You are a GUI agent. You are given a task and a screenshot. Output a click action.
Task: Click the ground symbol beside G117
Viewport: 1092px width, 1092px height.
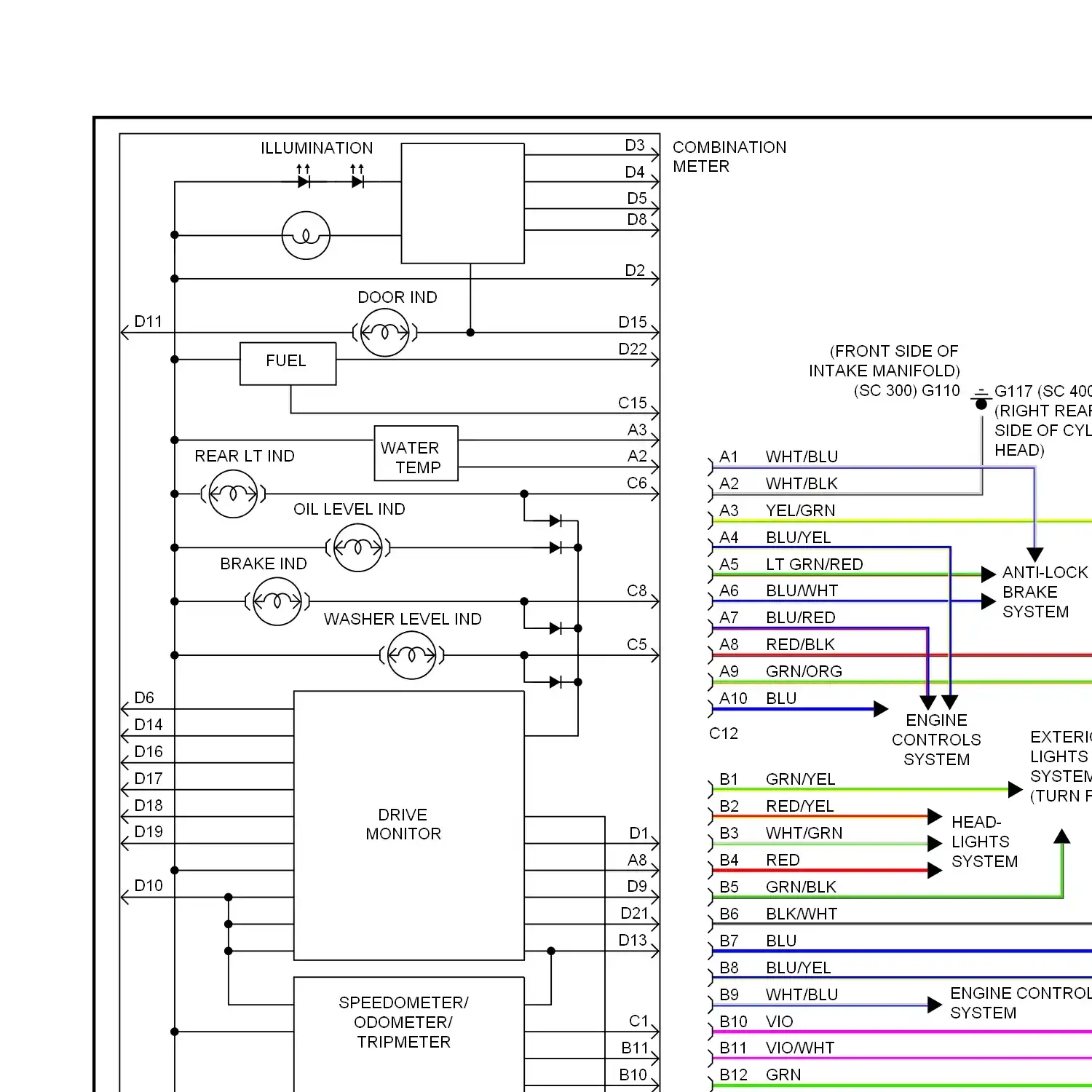[981, 398]
